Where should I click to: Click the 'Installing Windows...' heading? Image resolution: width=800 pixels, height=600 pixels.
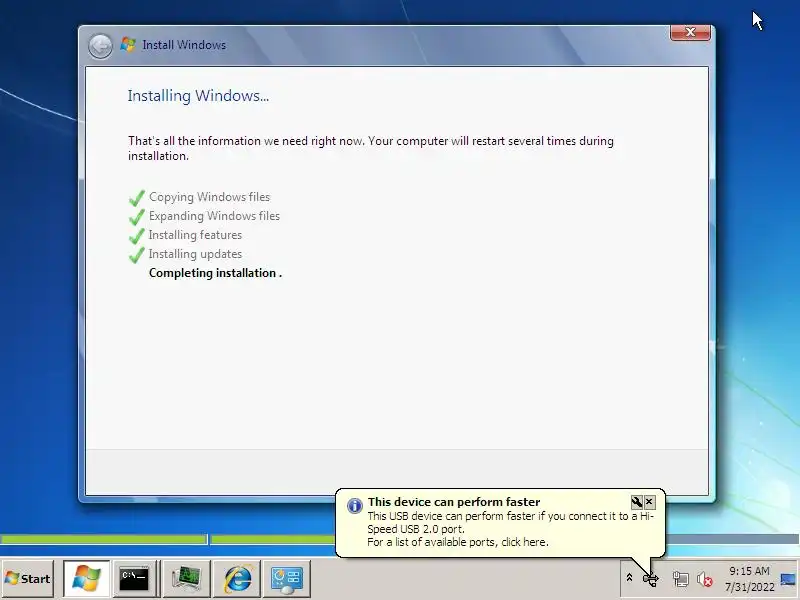point(198,96)
